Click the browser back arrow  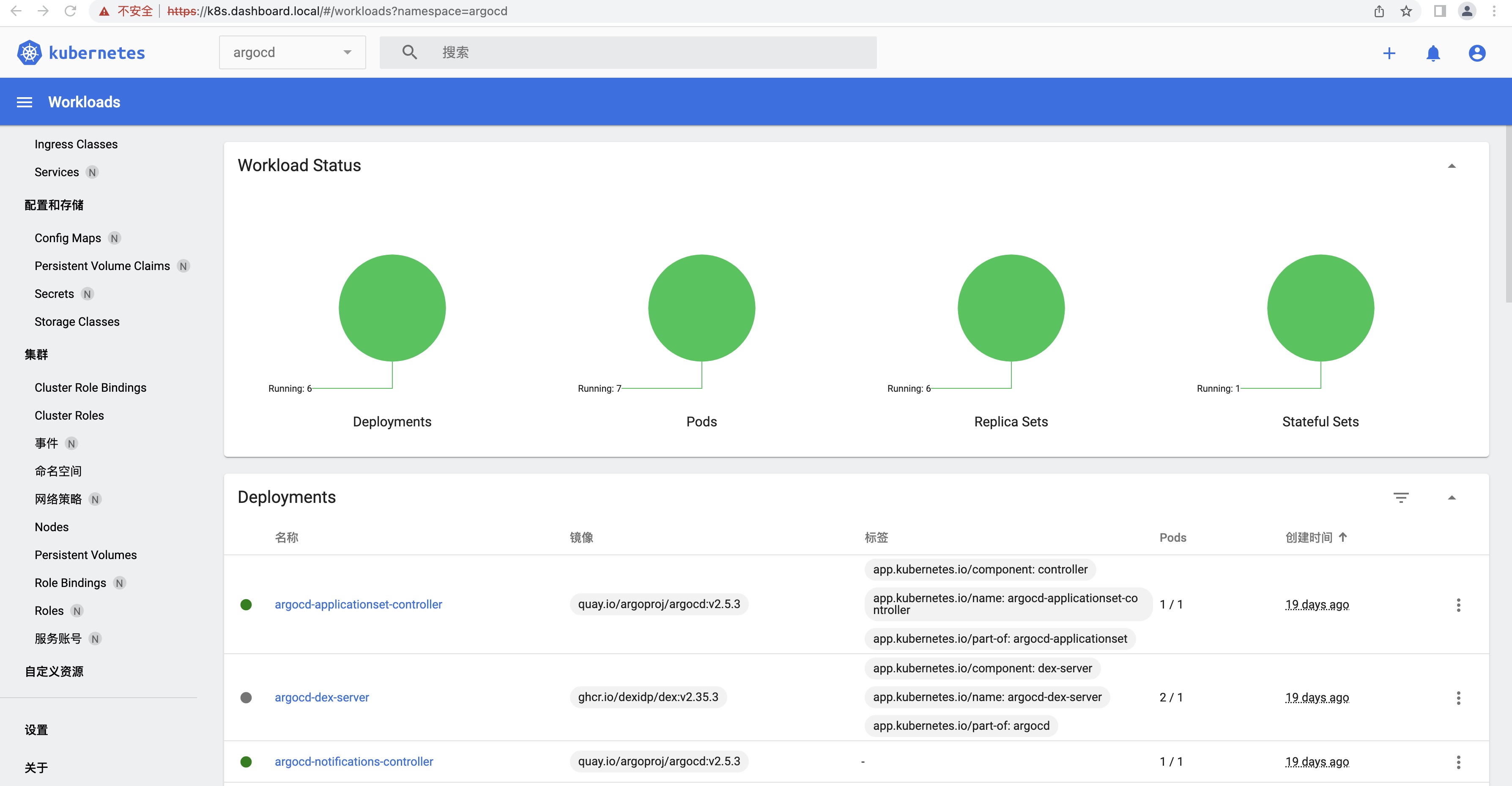pos(16,11)
